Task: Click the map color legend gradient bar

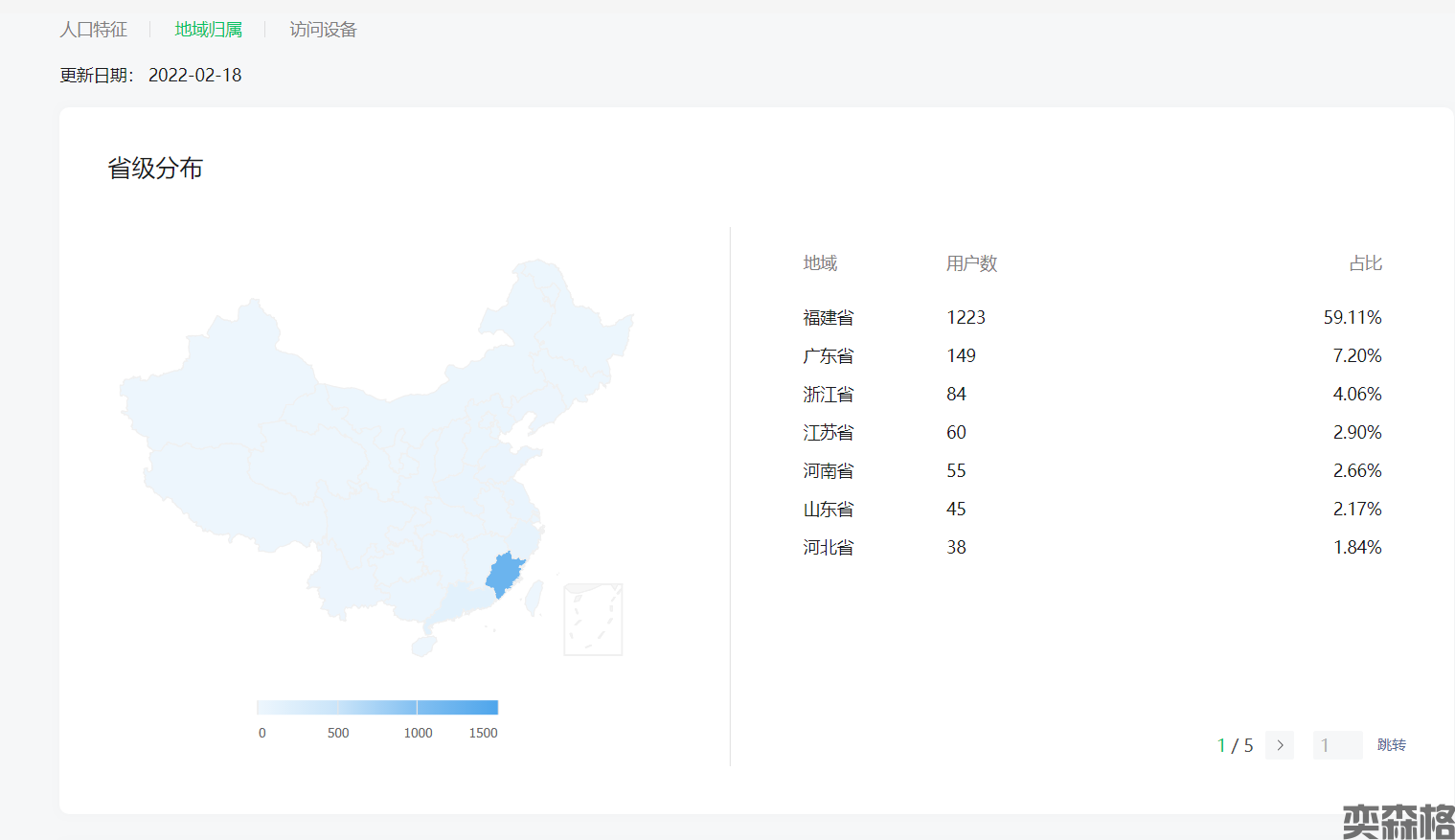Action: tap(377, 708)
